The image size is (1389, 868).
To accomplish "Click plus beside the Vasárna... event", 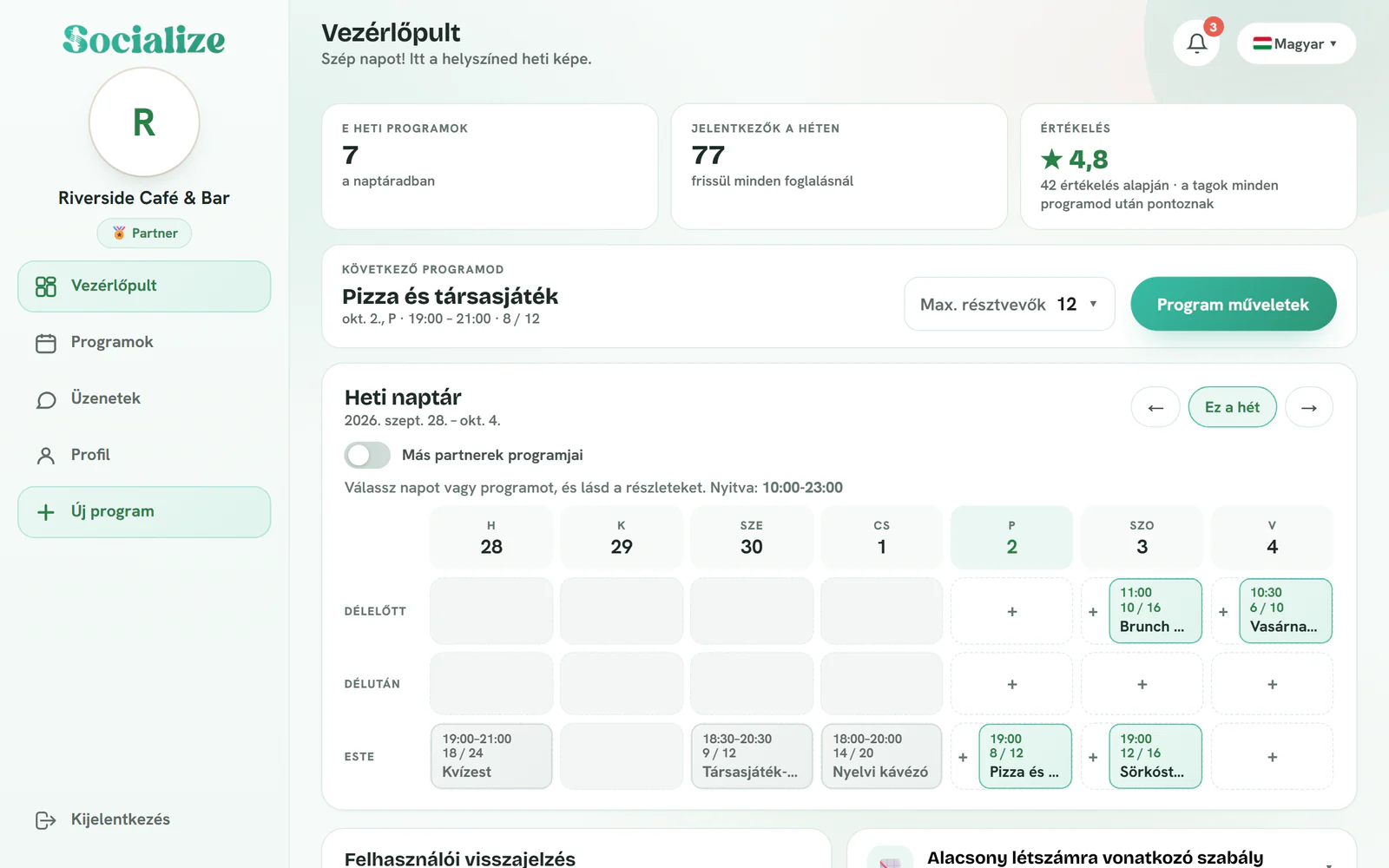I will pos(1223,611).
